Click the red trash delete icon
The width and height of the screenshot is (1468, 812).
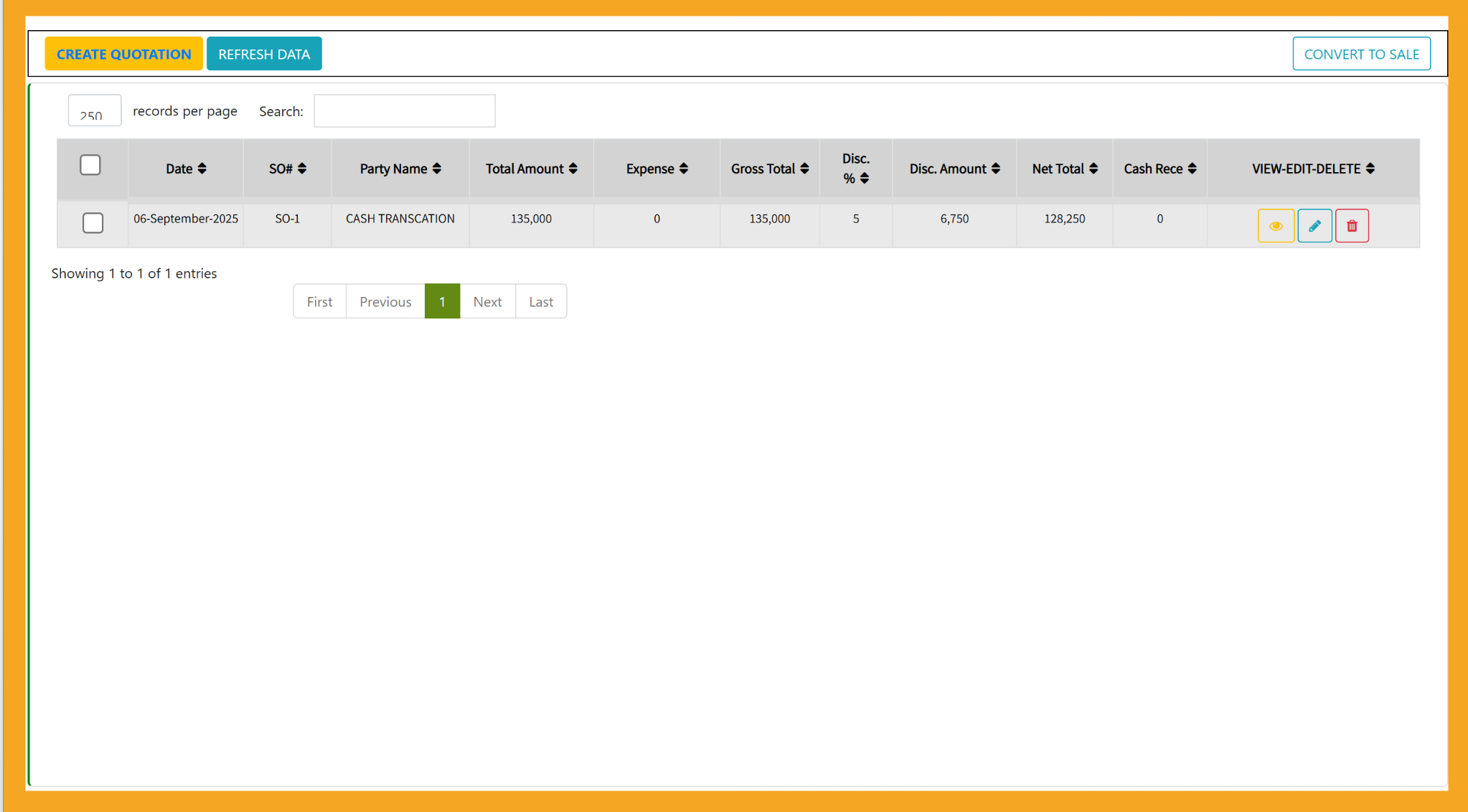(1352, 226)
